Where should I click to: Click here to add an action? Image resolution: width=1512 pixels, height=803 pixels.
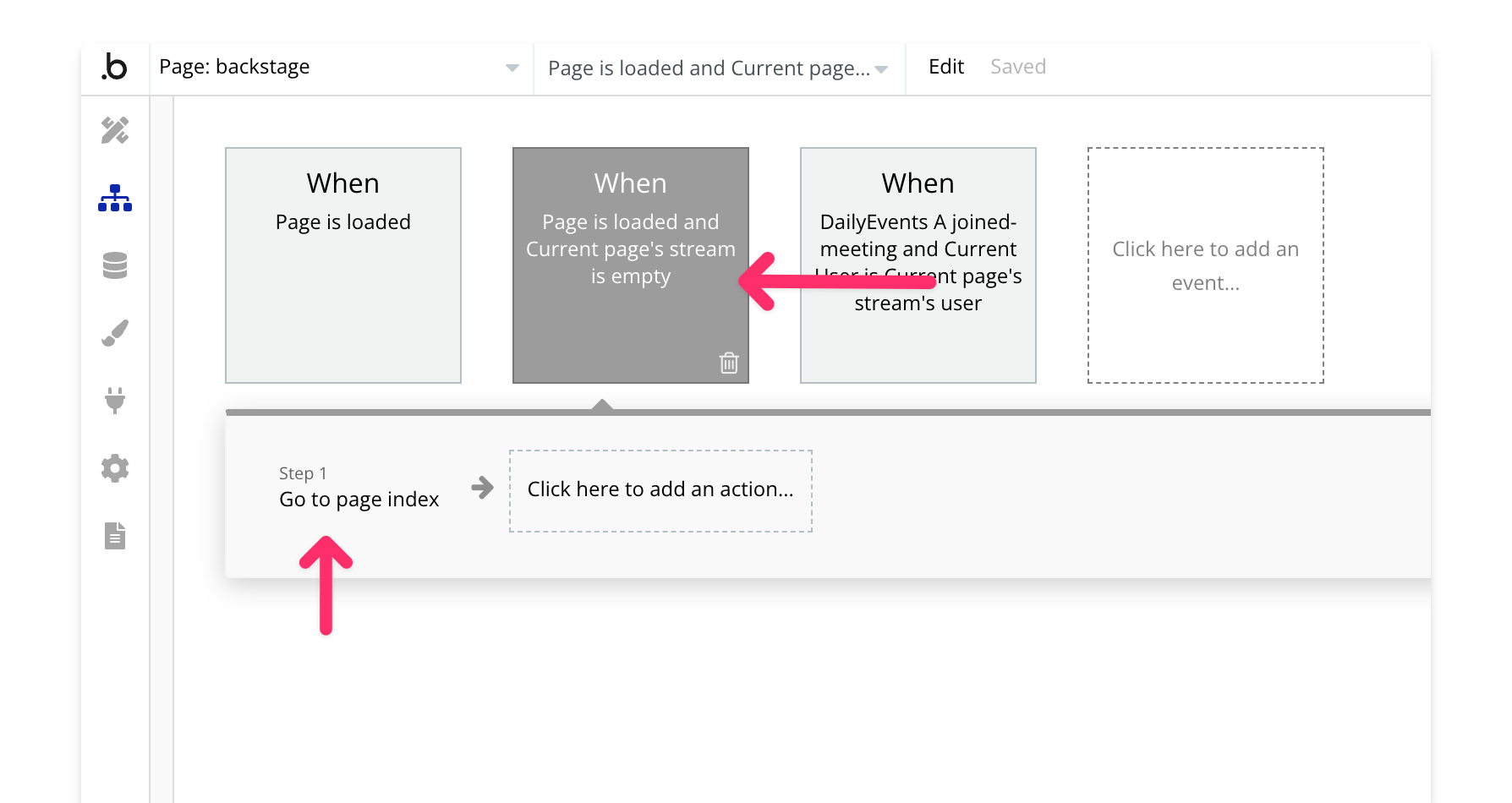click(x=660, y=490)
